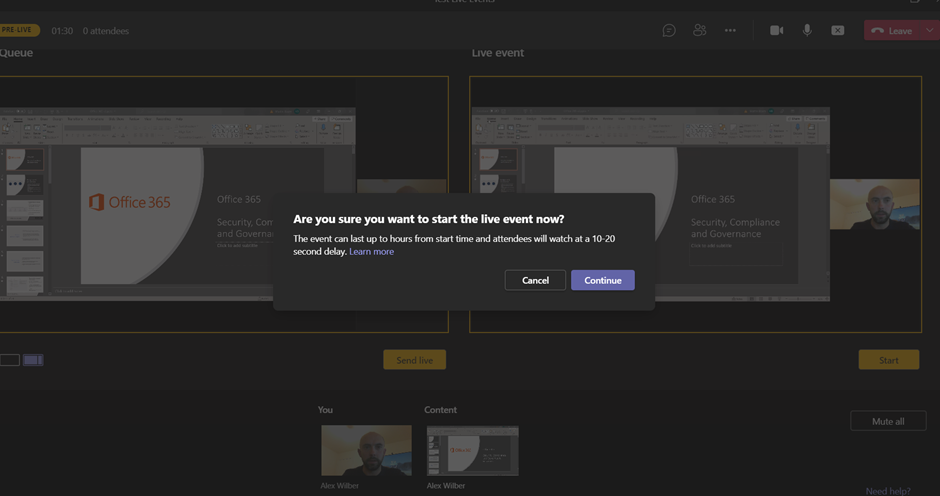
Task: Cancel the start live event dialog
Action: tap(535, 280)
